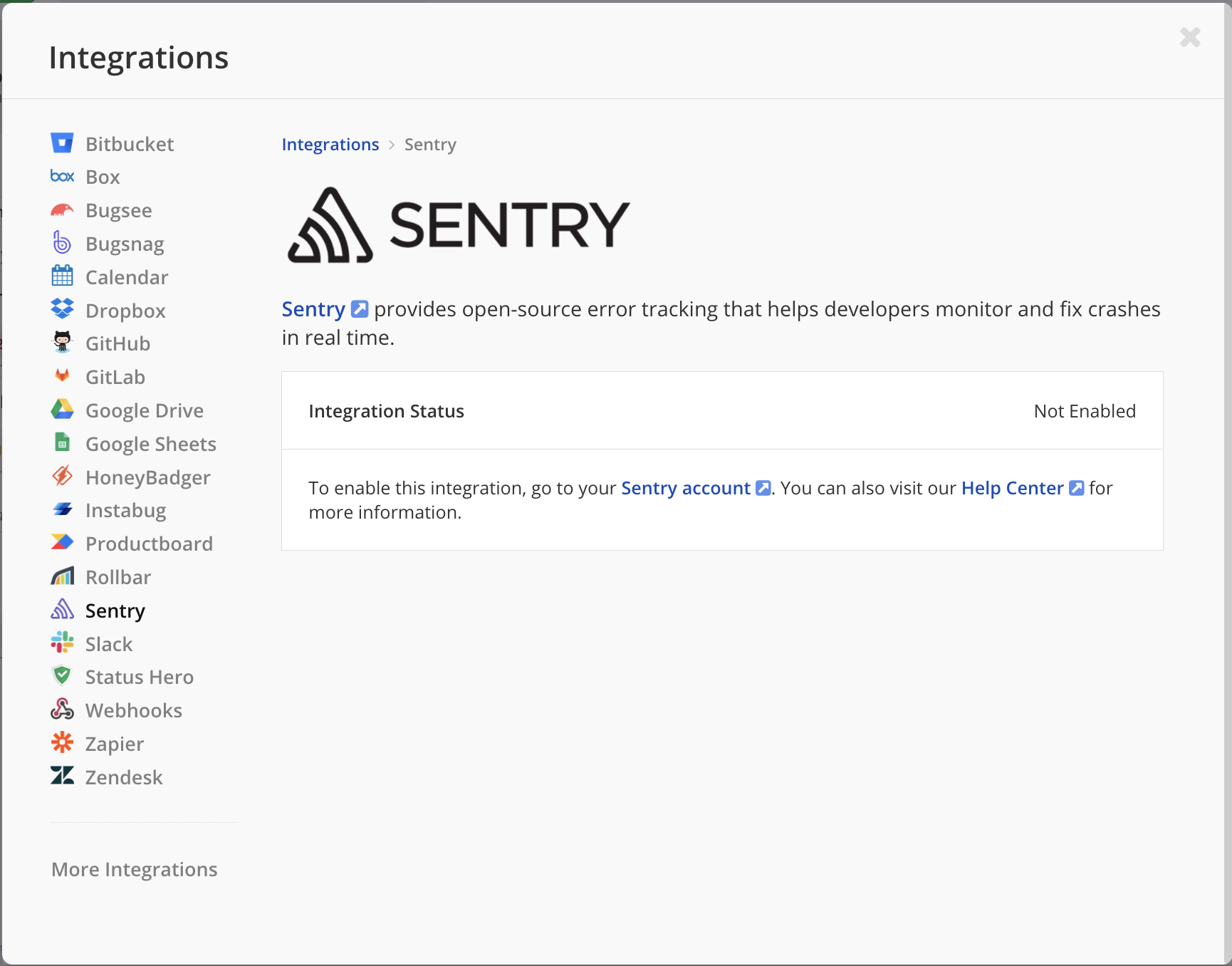This screenshot has width=1232, height=966.
Task: Select the active Sentry sidebar item
Action: point(115,611)
